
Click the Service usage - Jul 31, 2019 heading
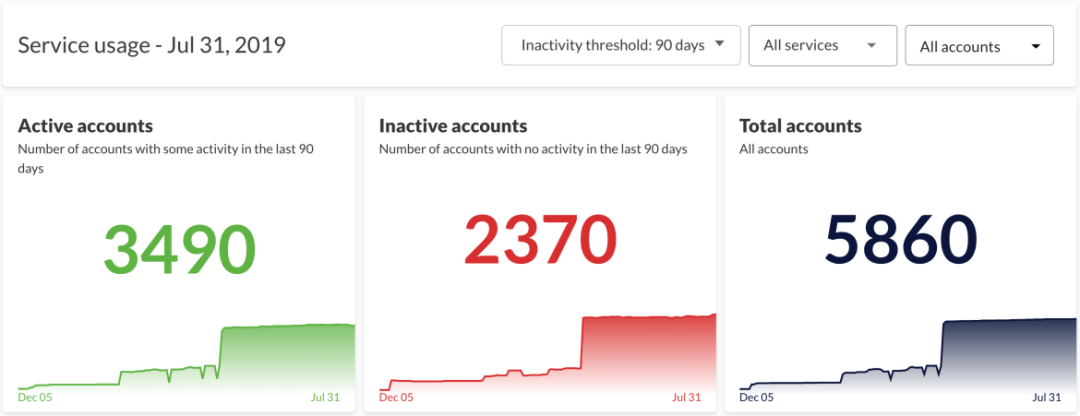(x=152, y=45)
